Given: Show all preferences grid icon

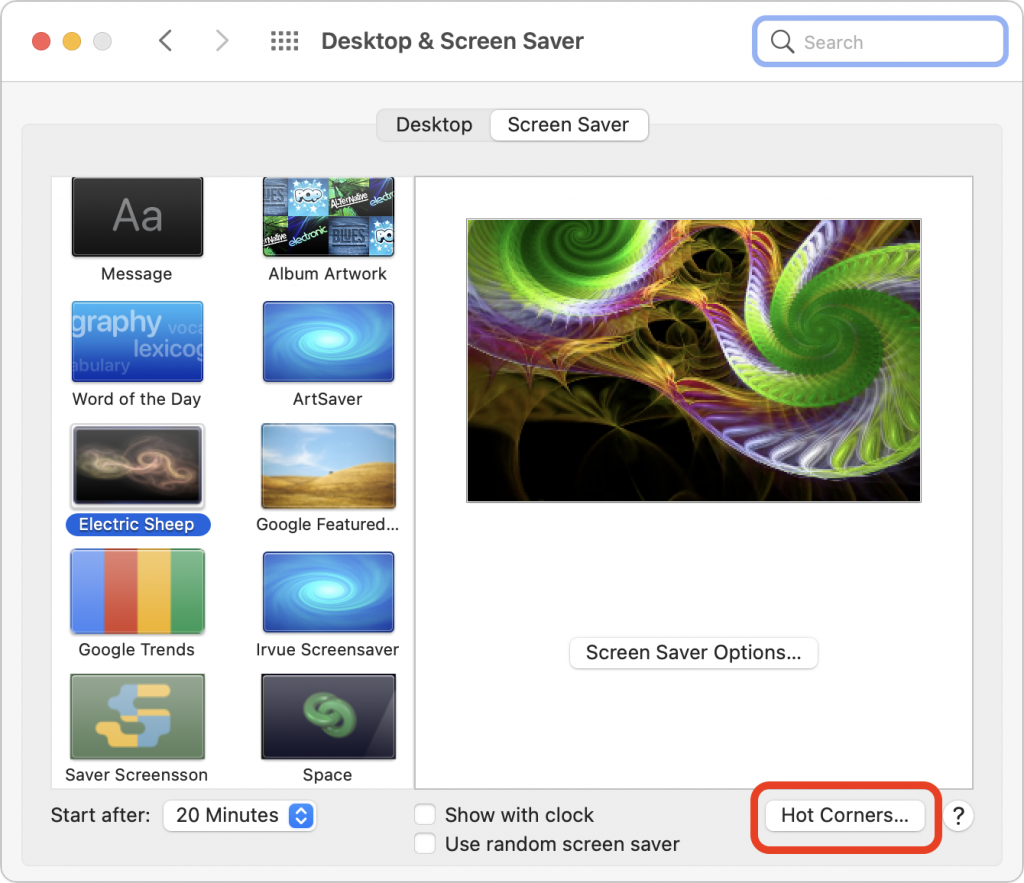Looking at the screenshot, I should coord(285,41).
